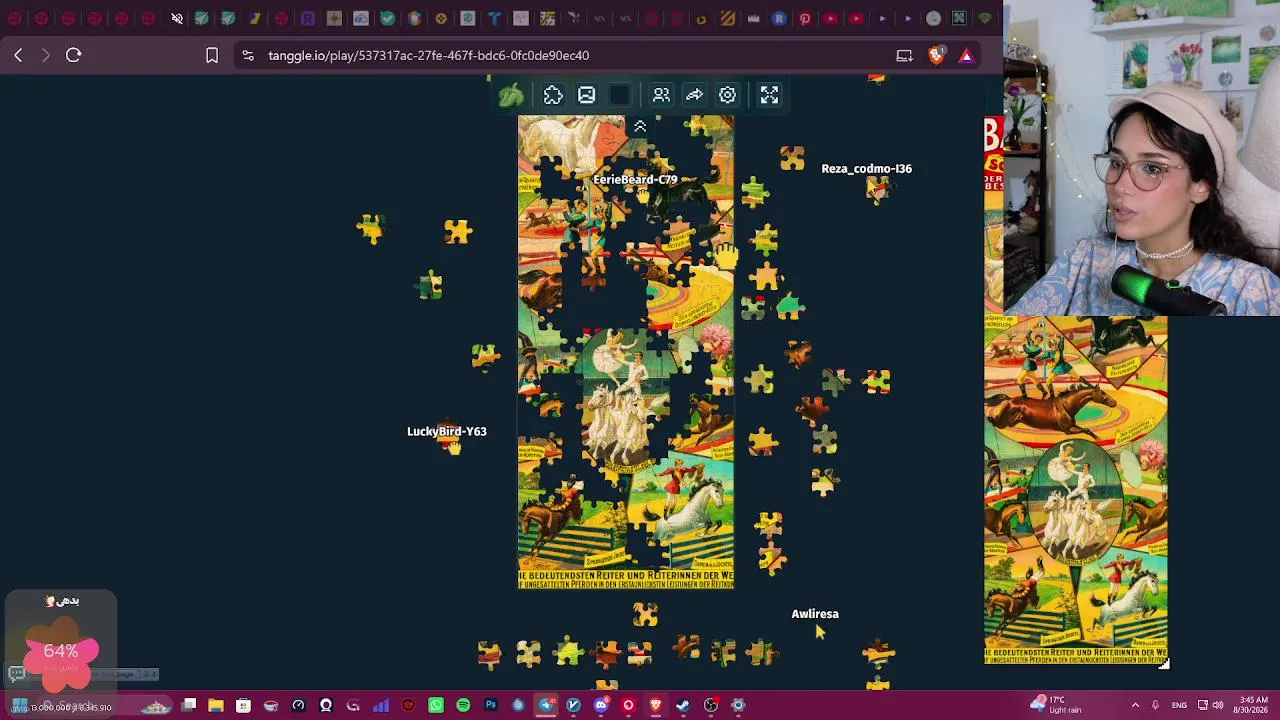This screenshot has height=720, width=1280.
Task: Click the puzzle piece toolbar icon
Action: pyautogui.click(x=553, y=95)
